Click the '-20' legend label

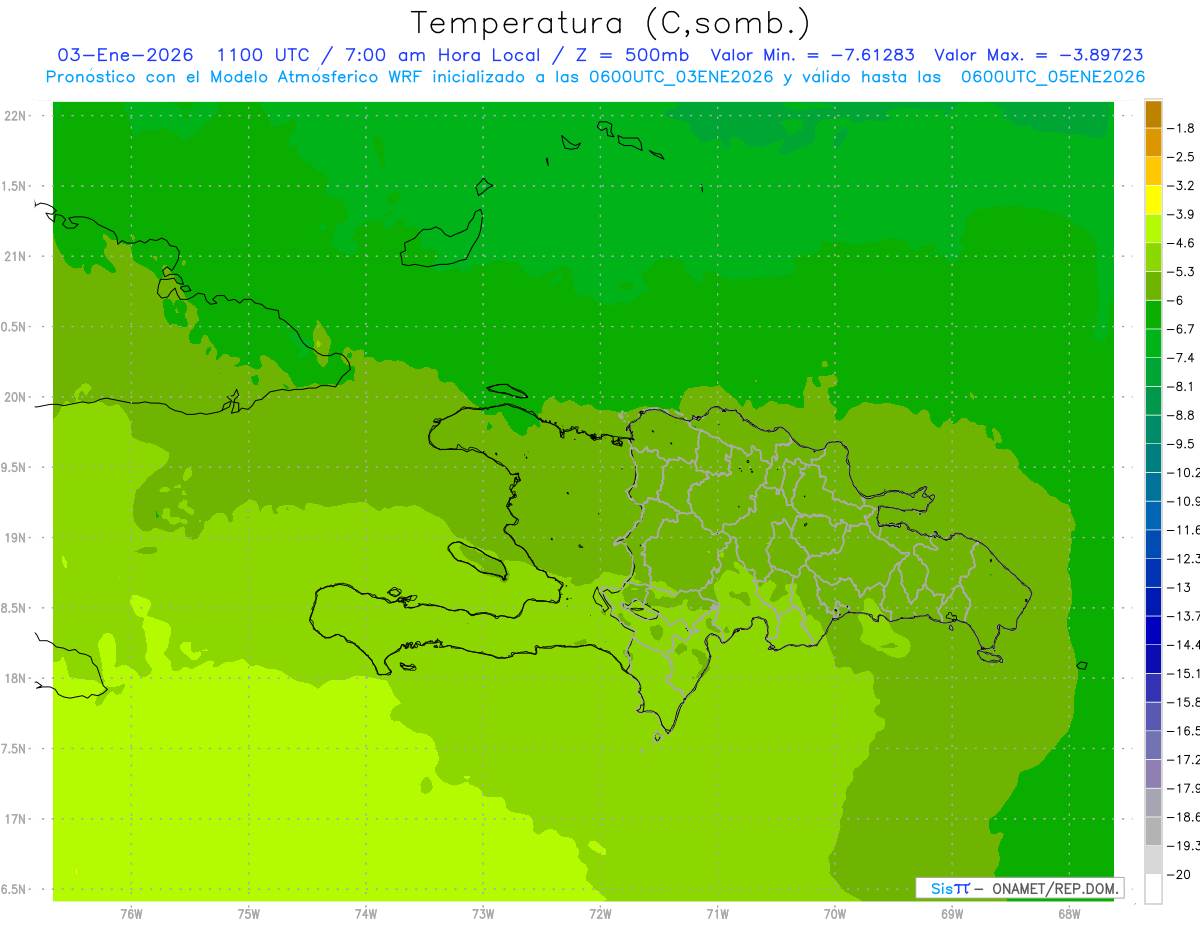click(1179, 874)
